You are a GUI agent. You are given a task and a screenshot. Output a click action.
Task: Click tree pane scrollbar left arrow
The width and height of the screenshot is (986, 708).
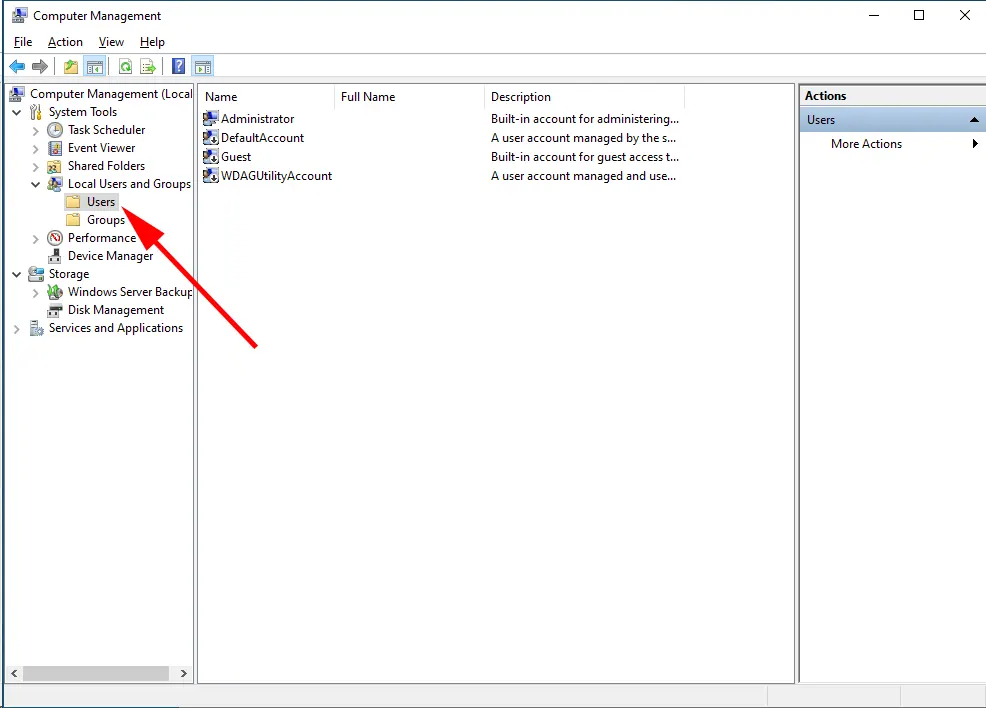tap(14, 673)
